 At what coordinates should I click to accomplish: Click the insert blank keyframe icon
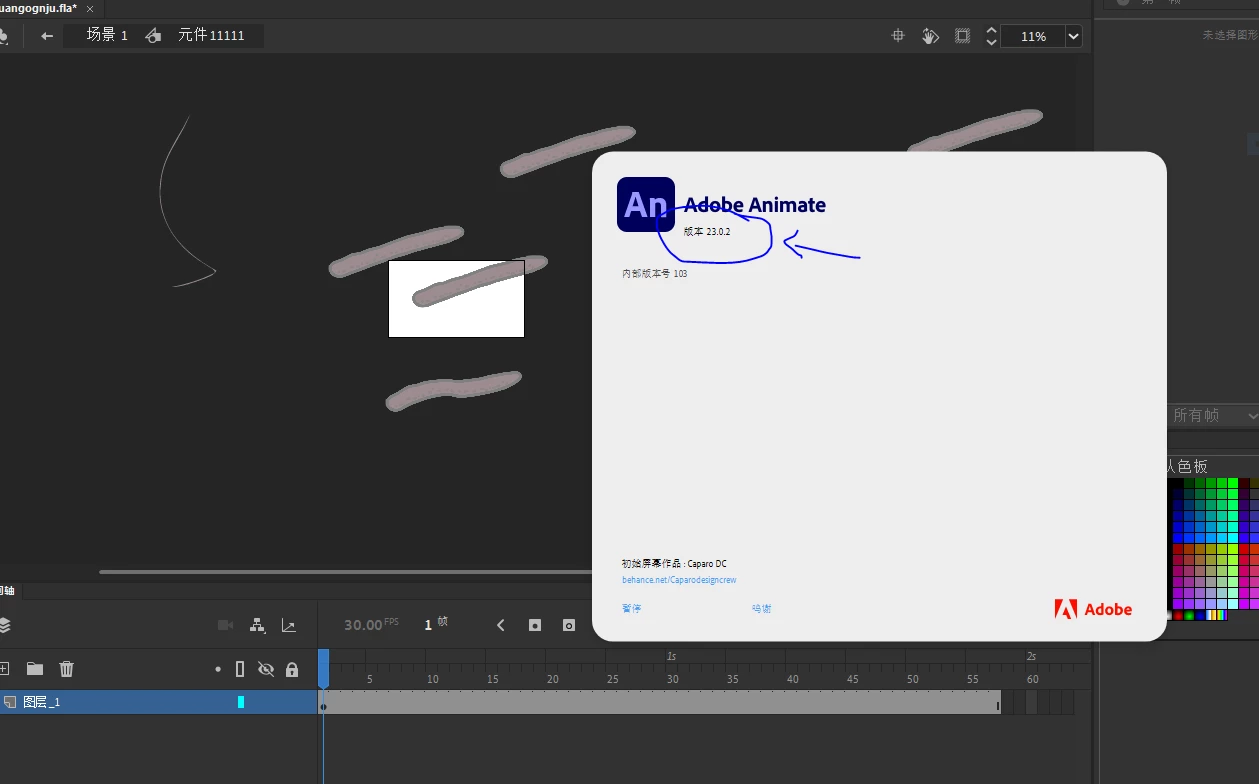(569, 625)
